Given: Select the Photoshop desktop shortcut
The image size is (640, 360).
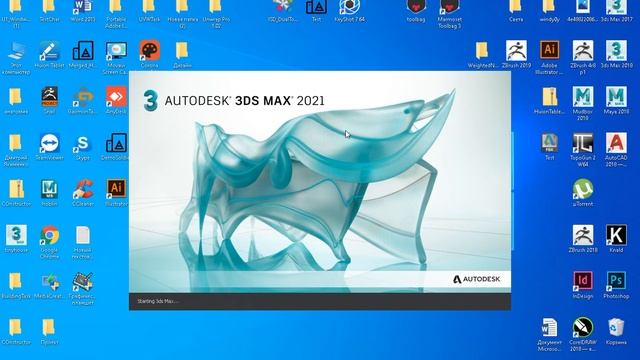Looking at the screenshot, I should [x=616, y=285].
